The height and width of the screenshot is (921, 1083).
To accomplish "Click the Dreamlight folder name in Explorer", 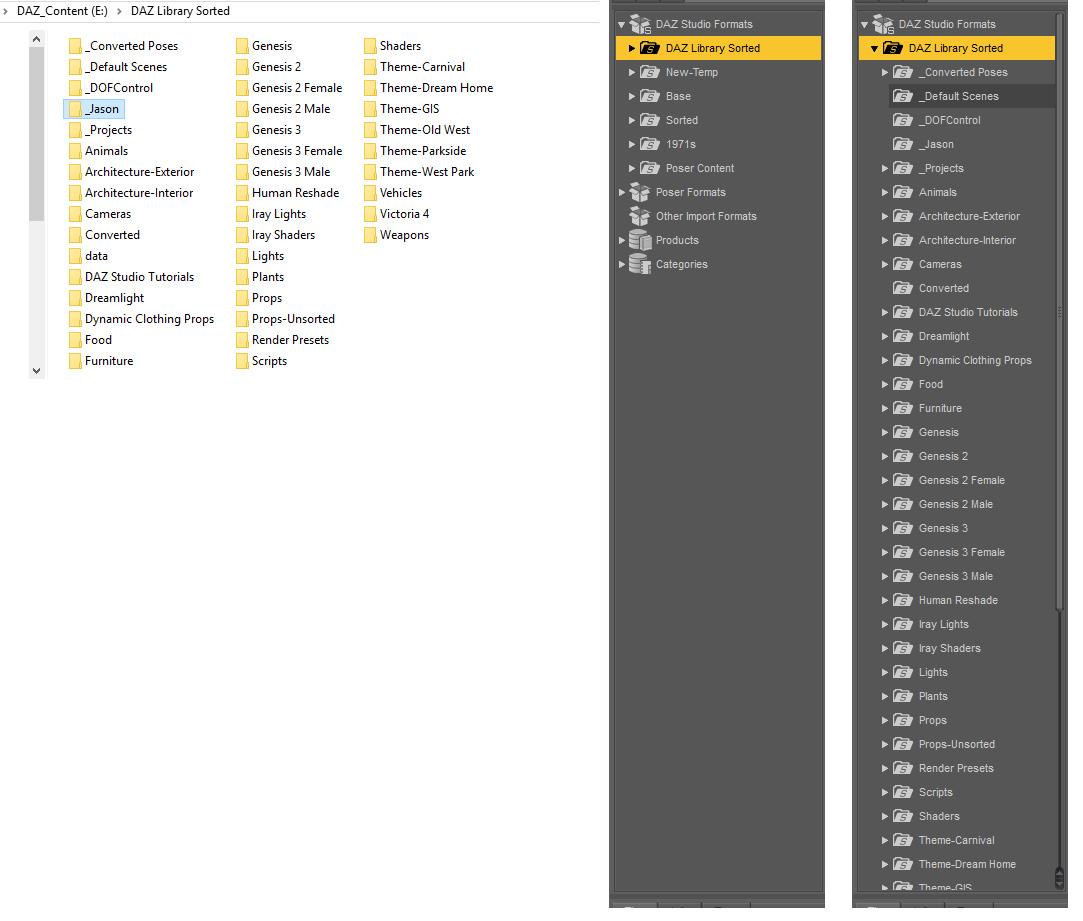I will coord(114,298).
